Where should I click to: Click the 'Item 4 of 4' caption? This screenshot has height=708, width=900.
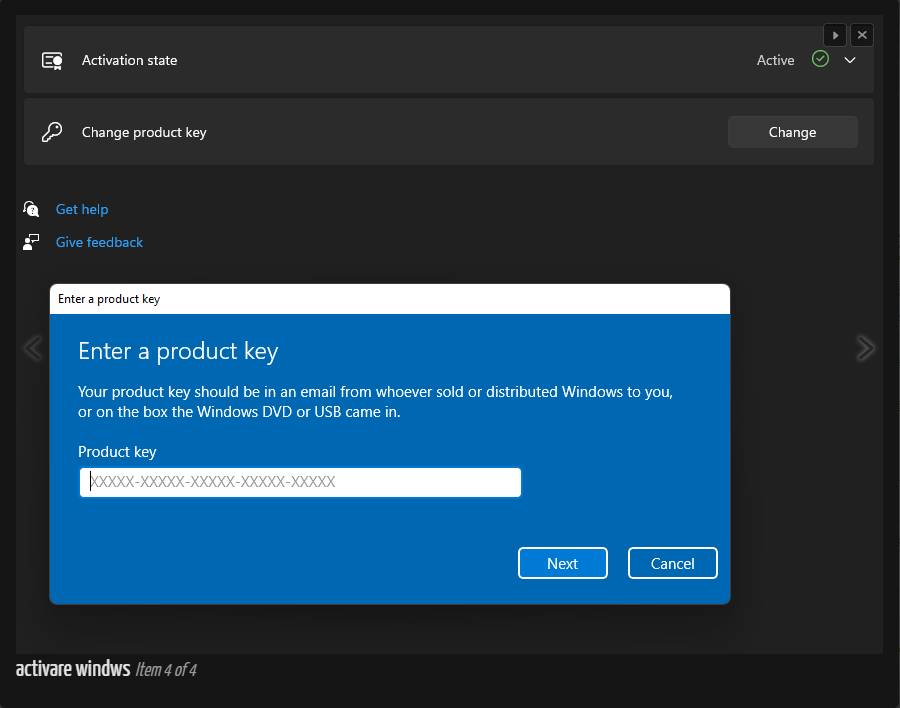click(x=166, y=670)
